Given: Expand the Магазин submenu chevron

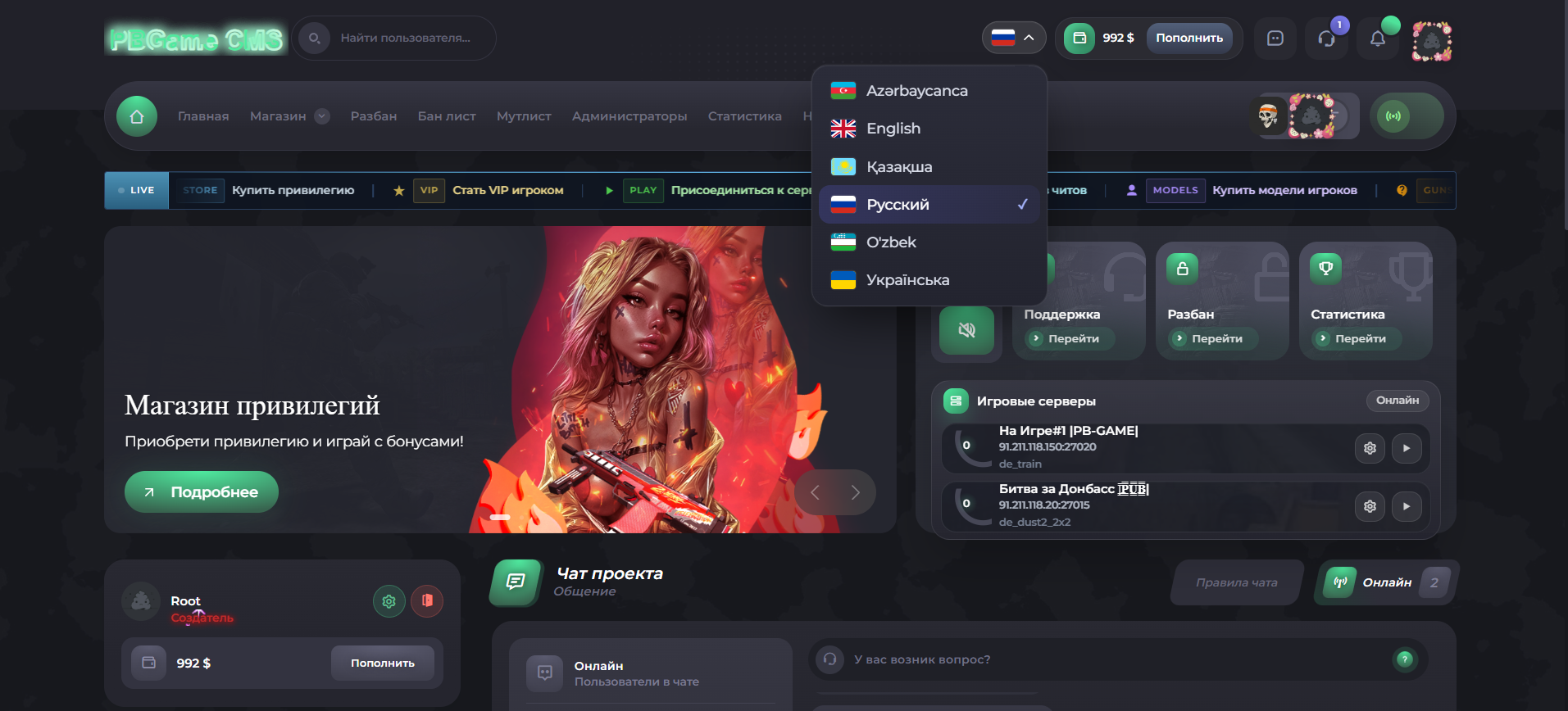Looking at the screenshot, I should (x=323, y=116).
